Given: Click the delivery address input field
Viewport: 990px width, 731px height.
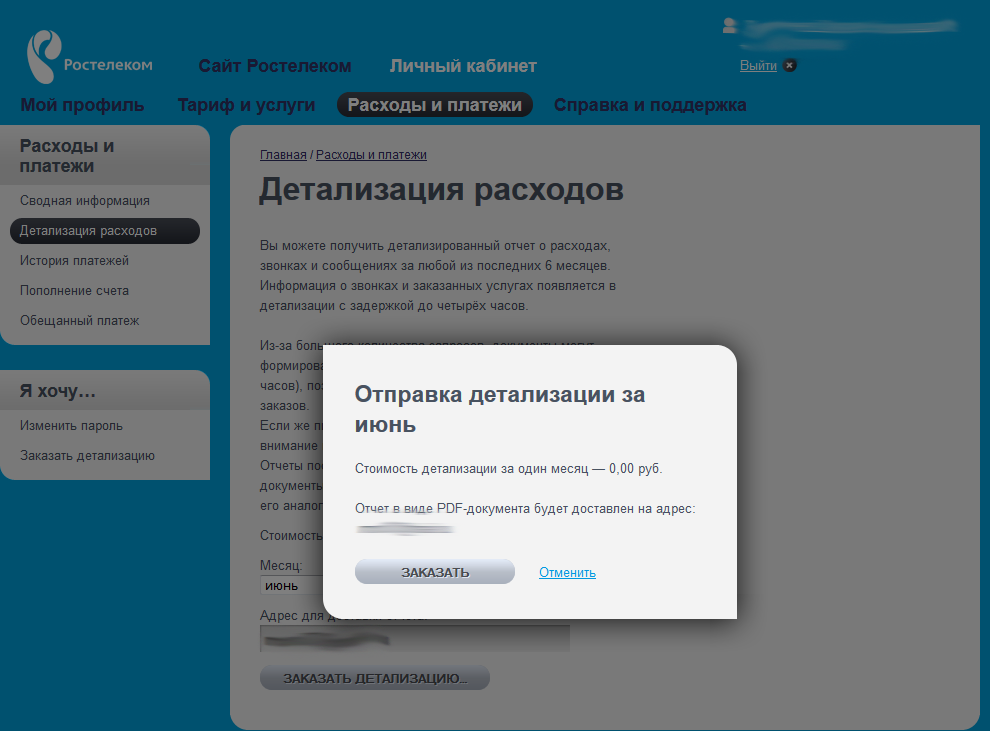Looking at the screenshot, I should (x=414, y=638).
